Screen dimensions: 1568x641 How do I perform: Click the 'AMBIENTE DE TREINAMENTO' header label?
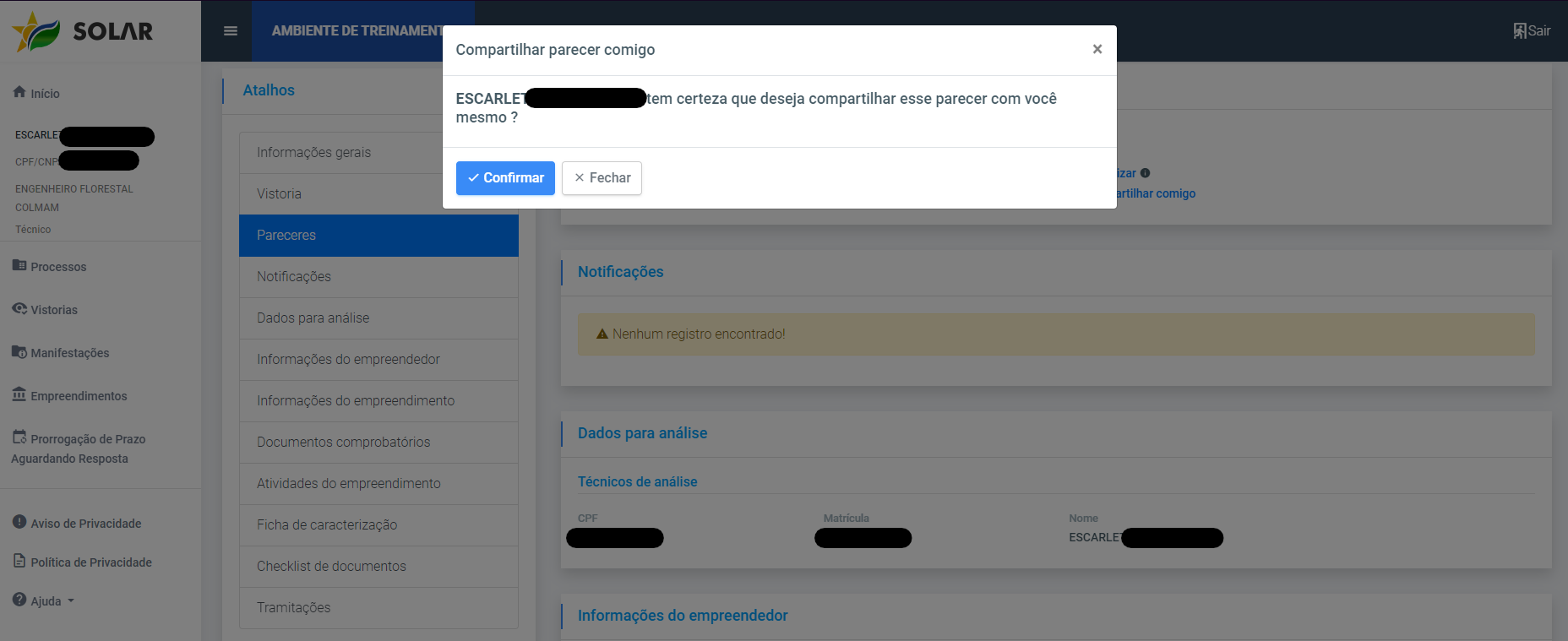pyautogui.click(x=357, y=31)
